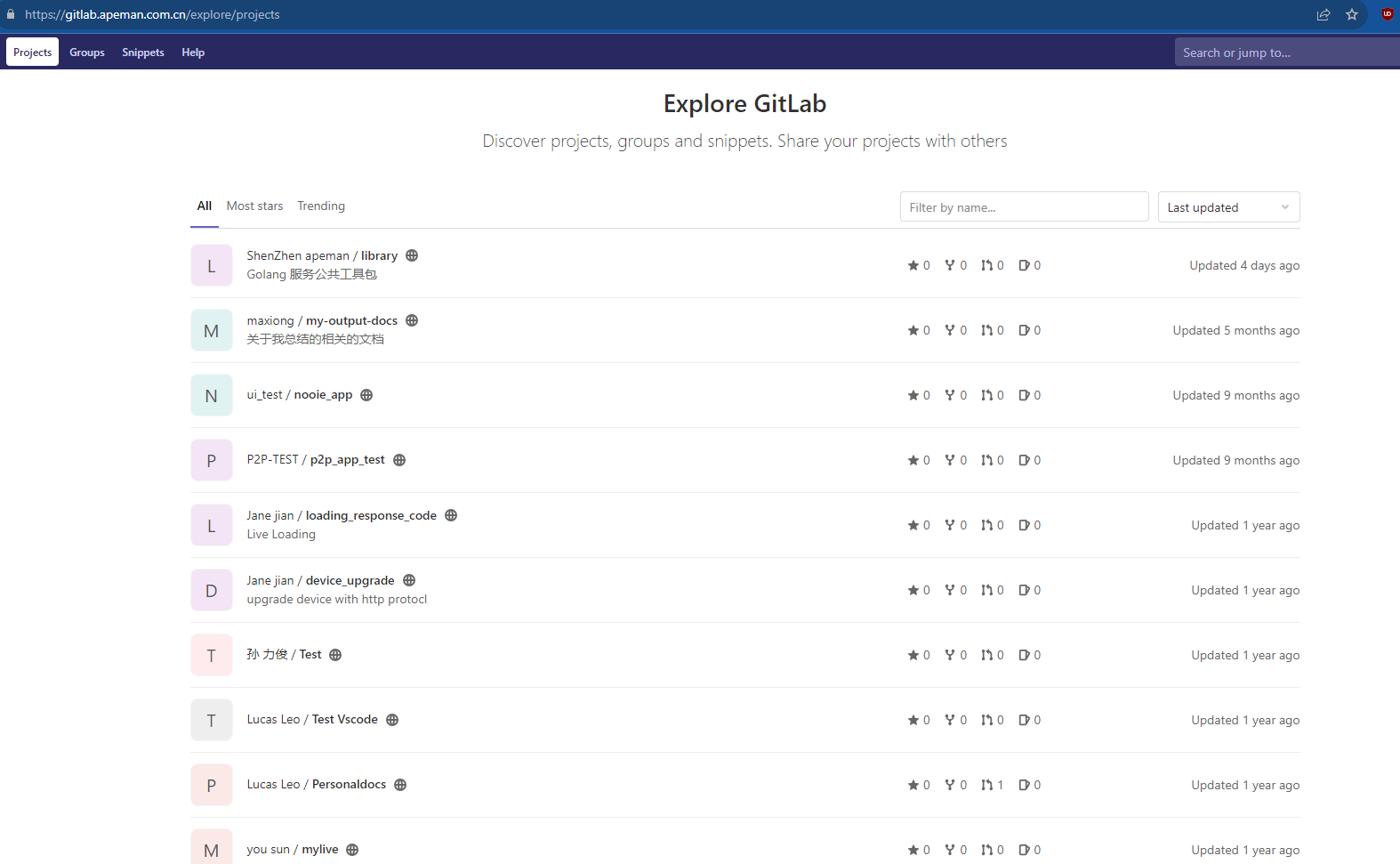Screen dimensions: 1400x864
Task: Switch to the Trending tab
Action: pos(321,206)
